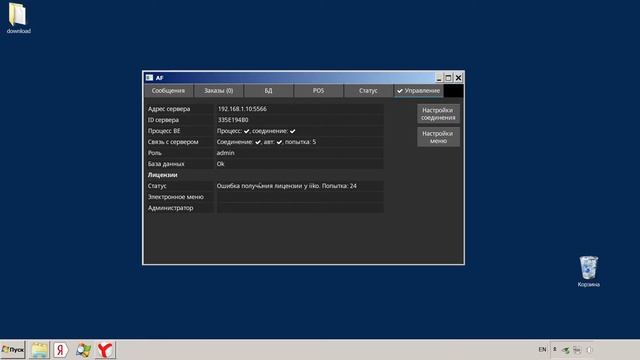Switch to the БД tab

268,91
